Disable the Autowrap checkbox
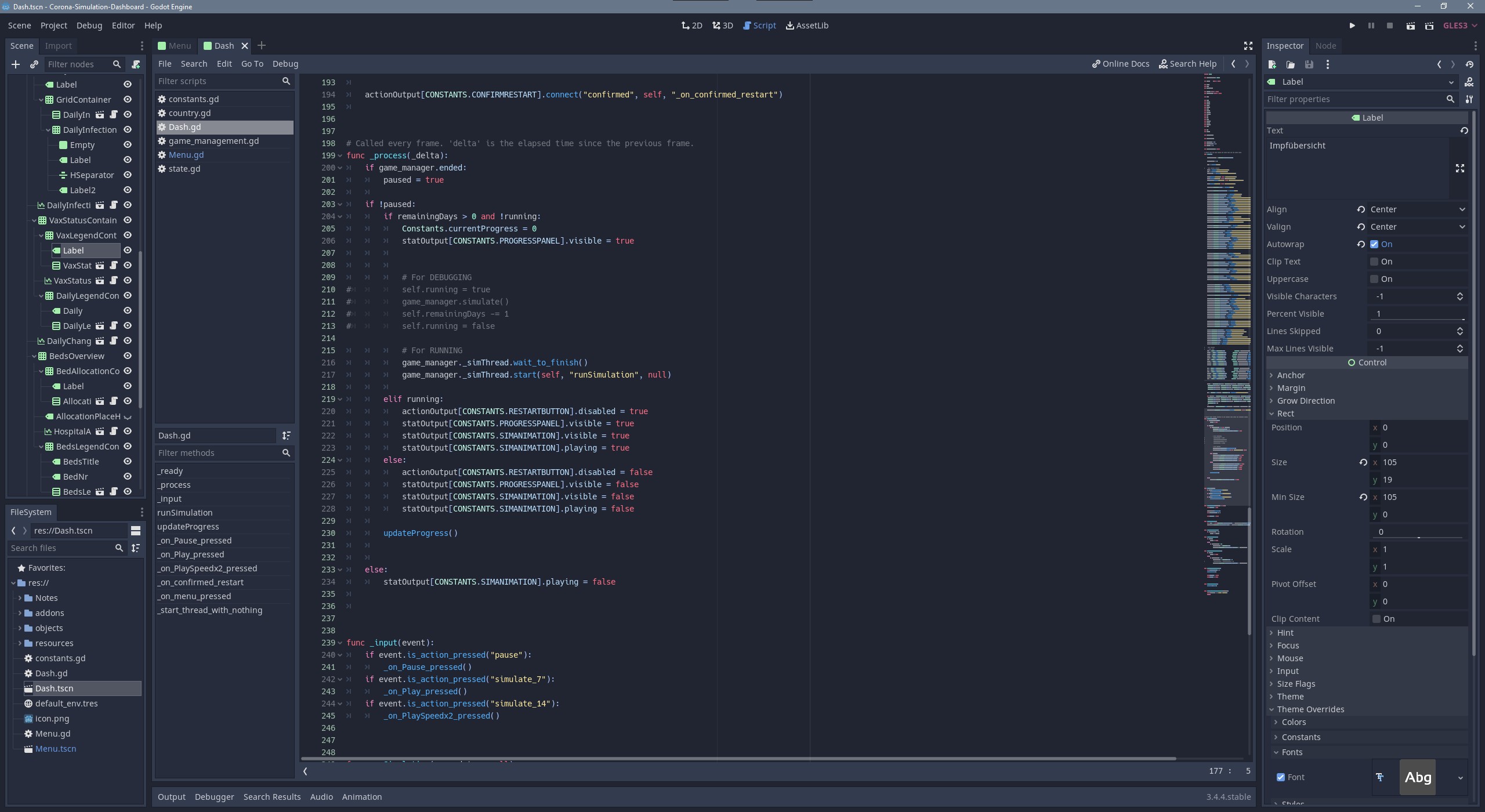 coord(1374,244)
